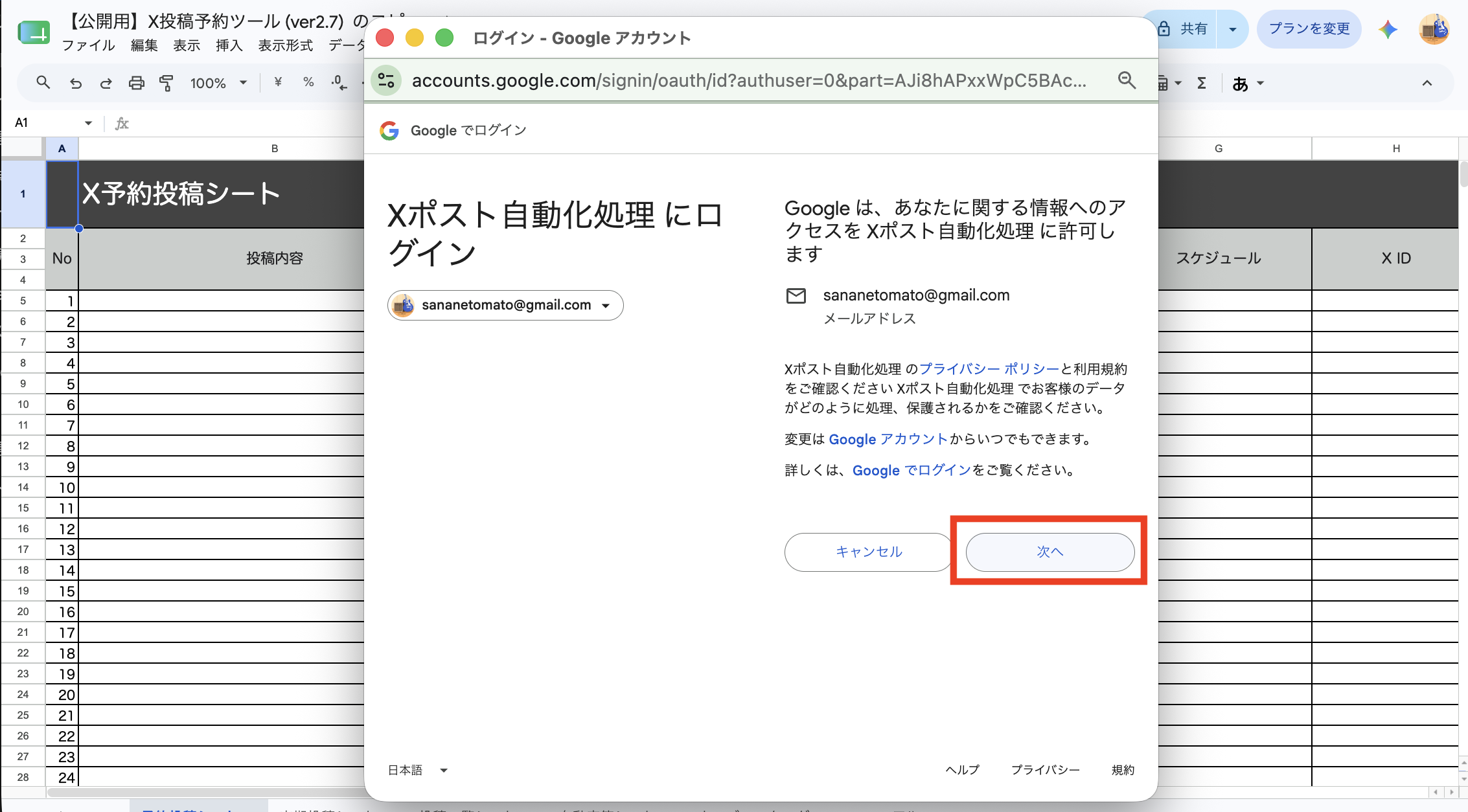The height and width of the screenshot is (812, 1468).
Task: Open the 挿入 menu
Action: click(x=229, y=45)
